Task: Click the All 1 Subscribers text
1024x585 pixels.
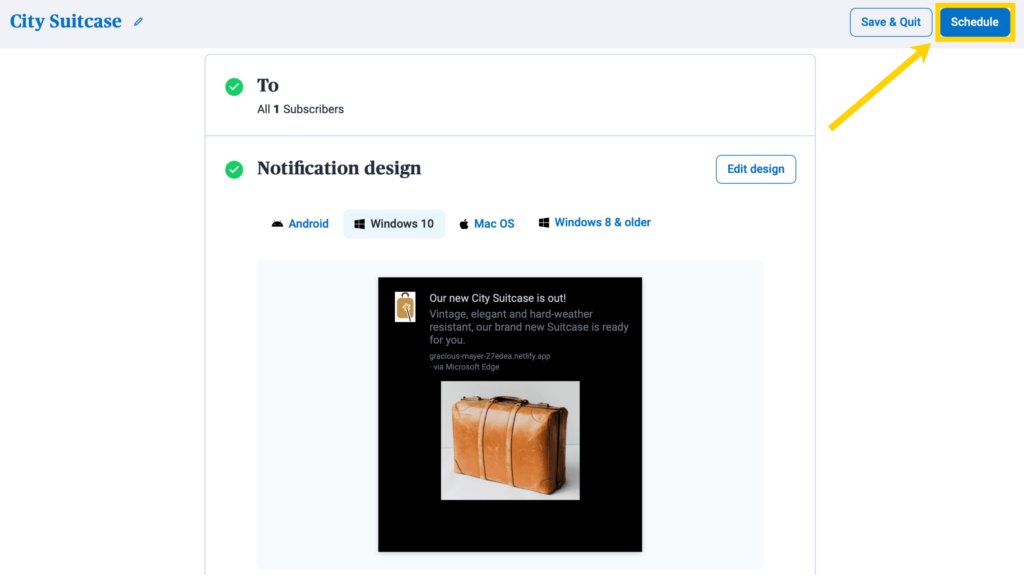Action: point(300,109)
